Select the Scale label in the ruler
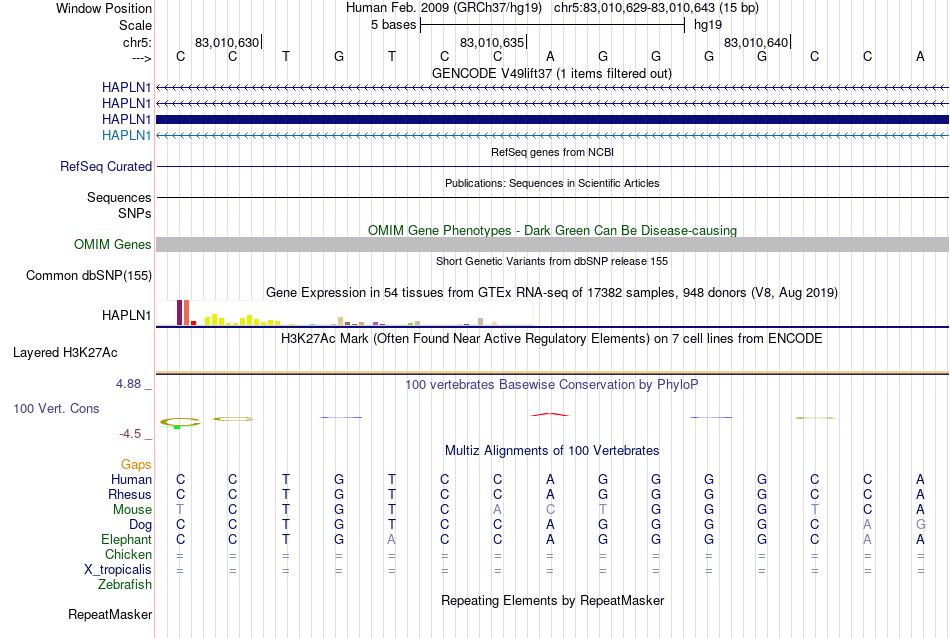The height and width of the screenshot is (638, 950). click(x=135, y=25)
